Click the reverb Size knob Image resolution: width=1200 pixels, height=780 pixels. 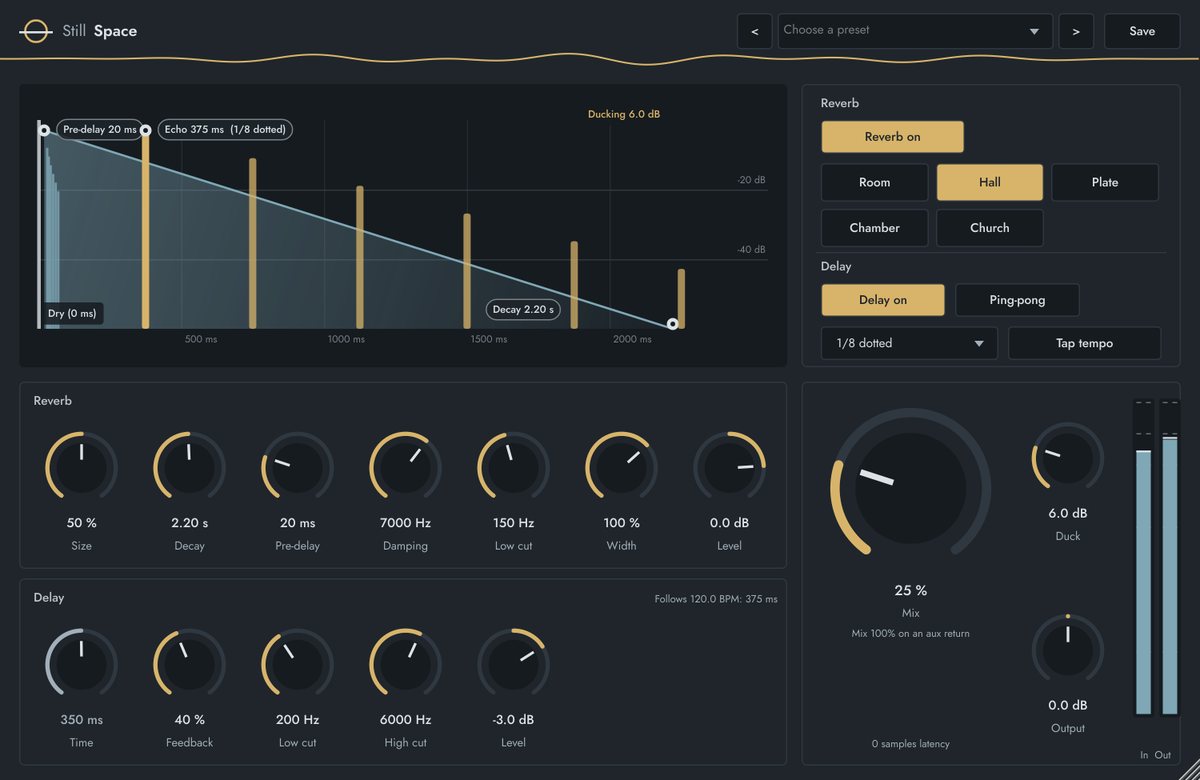pos(81,467)
